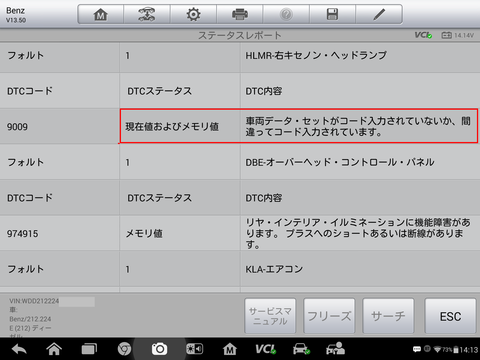
Task: Tap フォルト label in the HLMR row
Action: [26, 55]
